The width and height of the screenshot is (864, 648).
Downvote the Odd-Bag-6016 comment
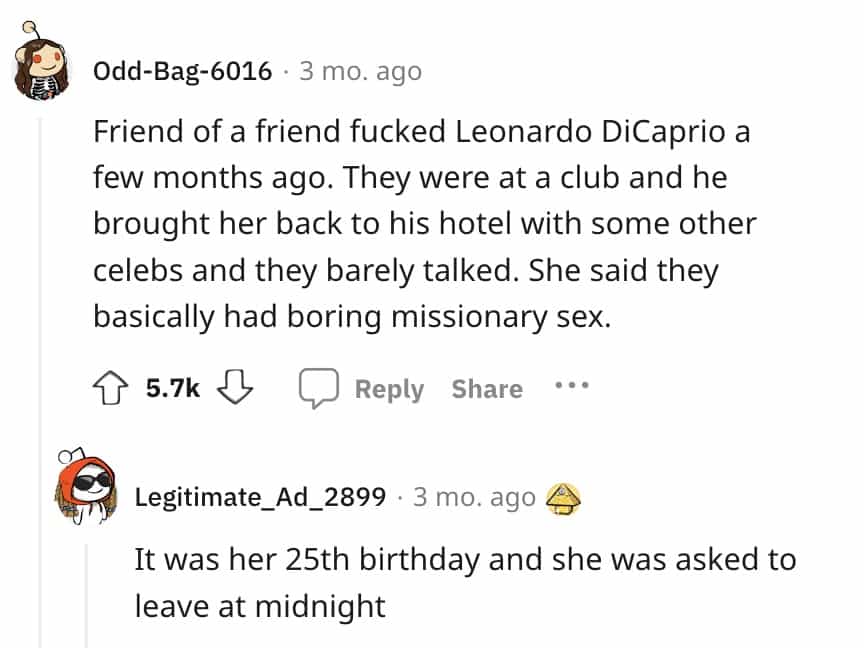(x=231, y=388)
